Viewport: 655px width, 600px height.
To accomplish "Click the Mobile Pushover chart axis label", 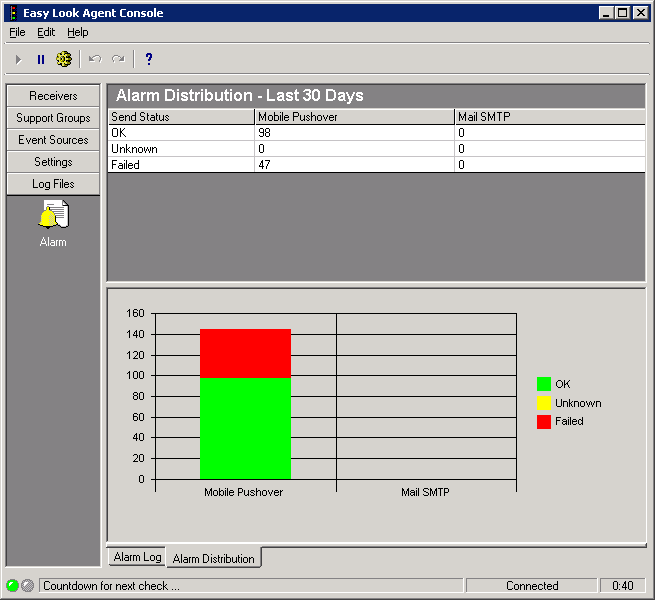I will coord(244,492).
